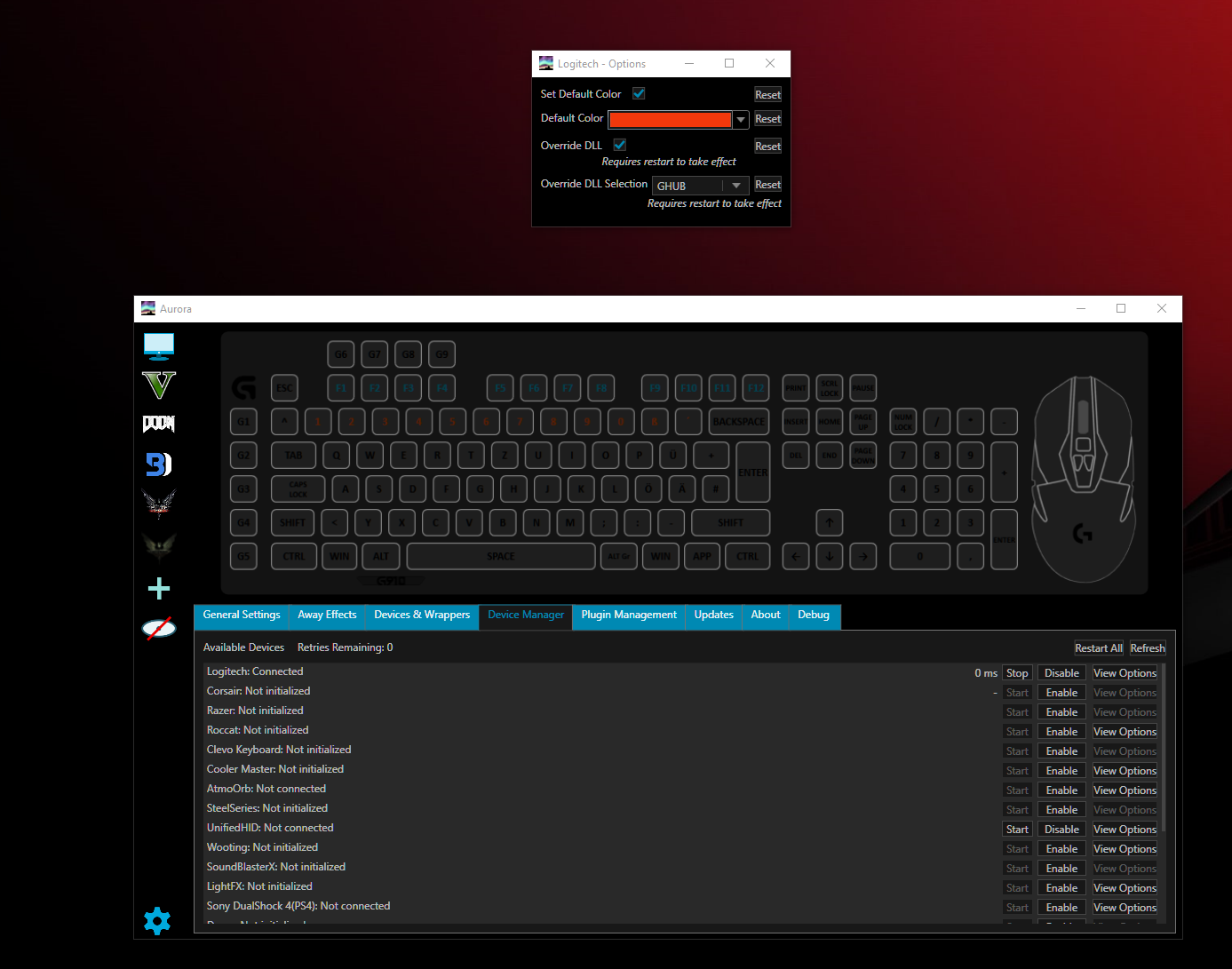Click the SPACE key on keyboard preview

[501, 557]
